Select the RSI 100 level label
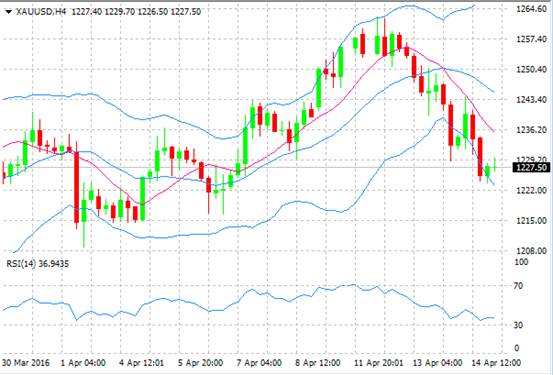Screen dimensions: 553x375 click(x=521, y=262)
